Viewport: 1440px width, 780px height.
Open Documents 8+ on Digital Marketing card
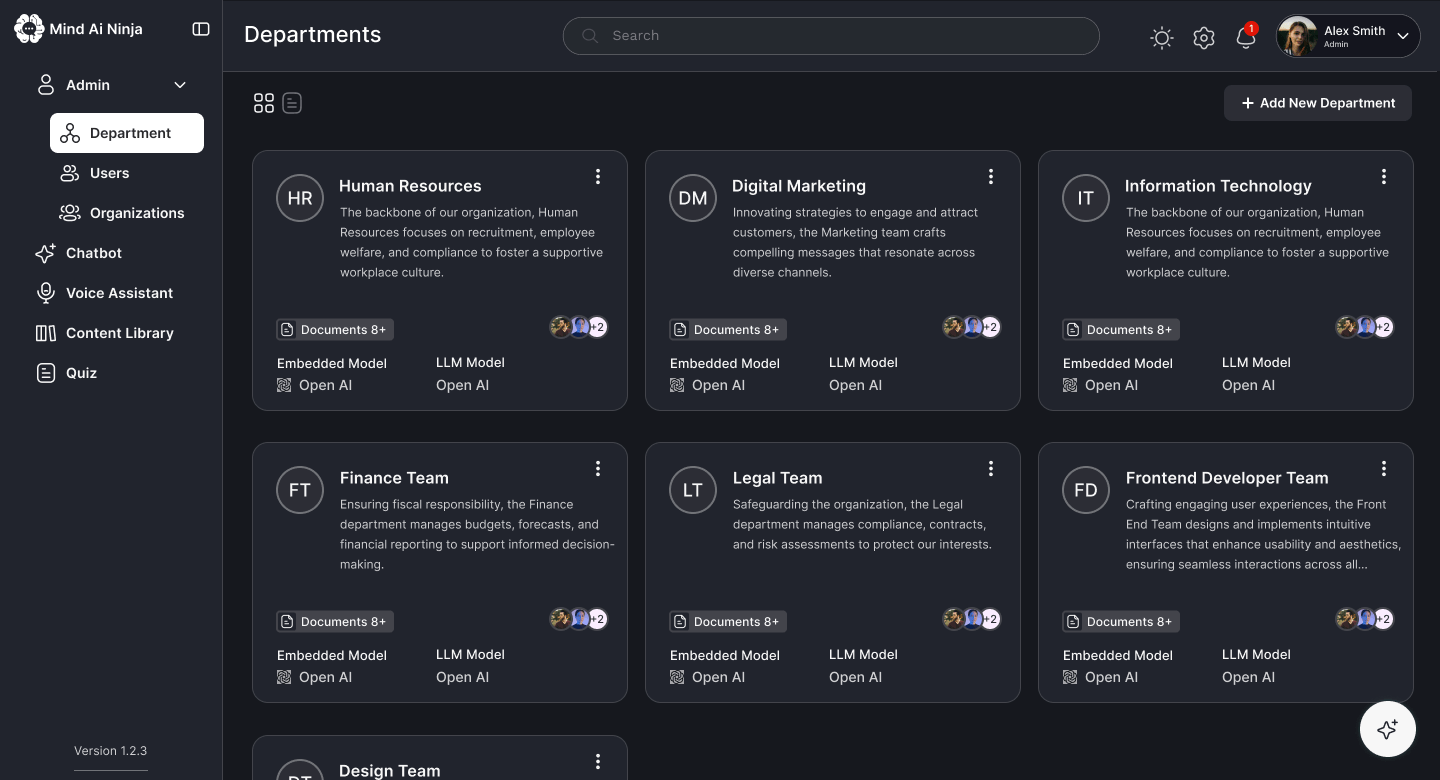click(x=728, y=329)
